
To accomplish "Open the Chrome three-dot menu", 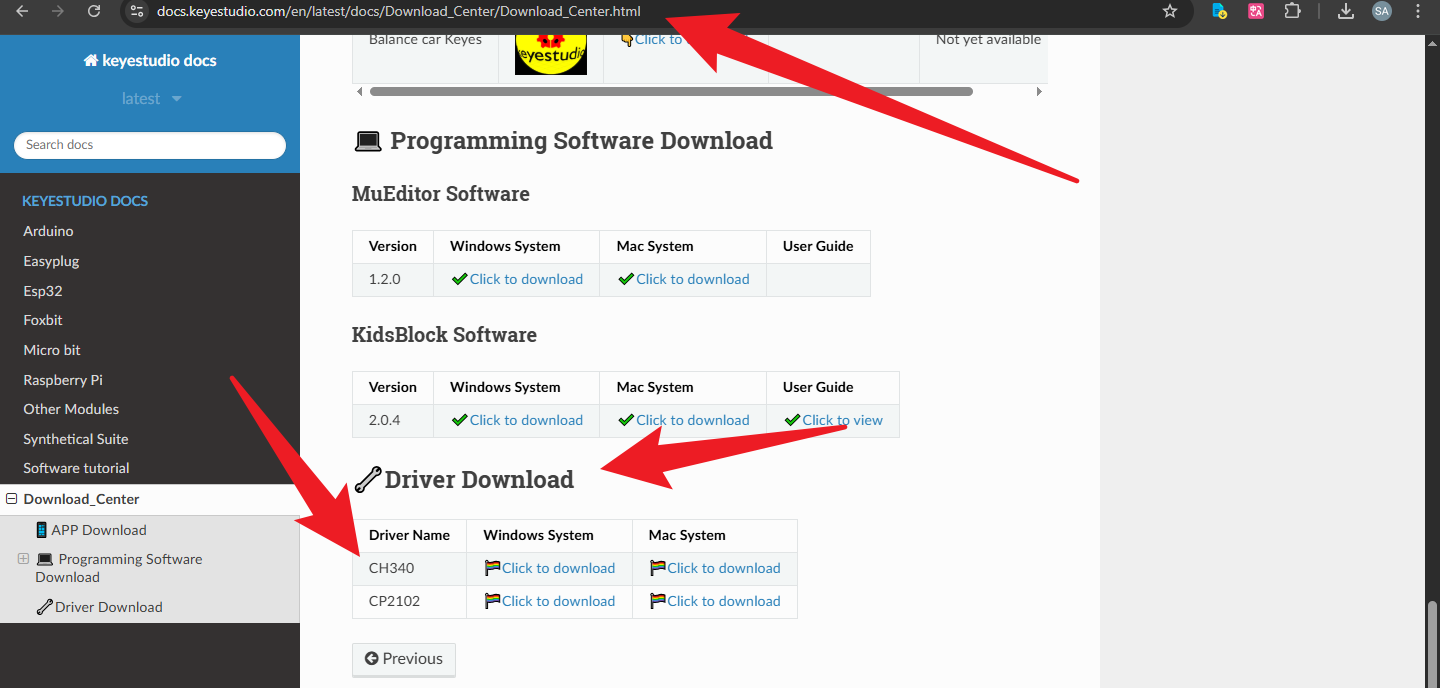I will (1418, 11).
